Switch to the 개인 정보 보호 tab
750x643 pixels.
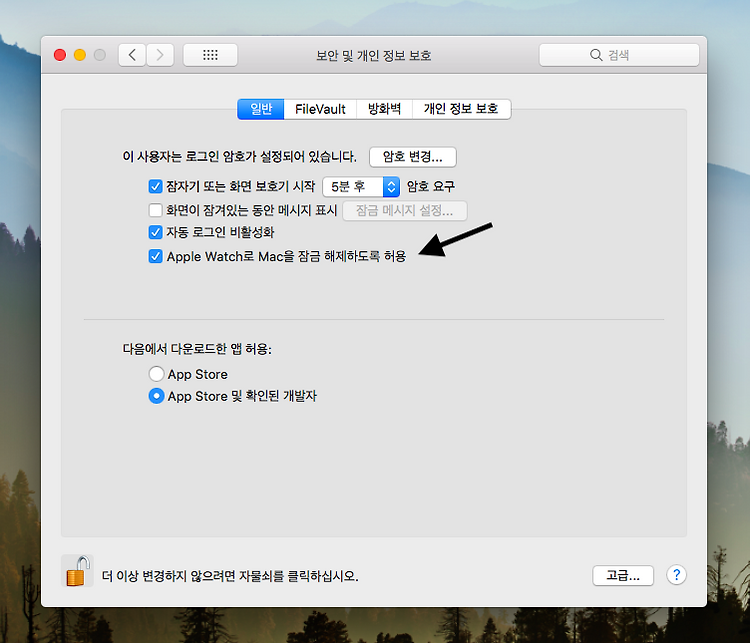coord(461,109)
